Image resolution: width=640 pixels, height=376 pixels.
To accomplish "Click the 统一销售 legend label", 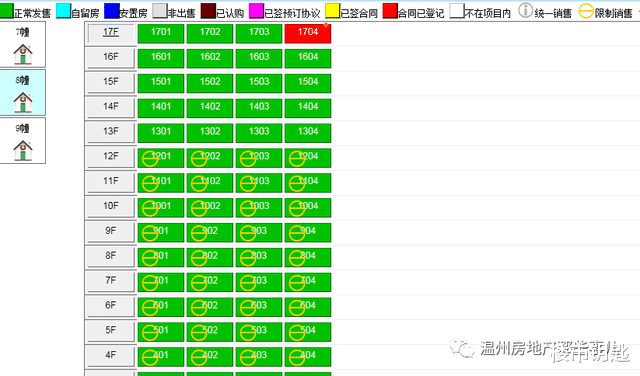I will pos(553,13).
